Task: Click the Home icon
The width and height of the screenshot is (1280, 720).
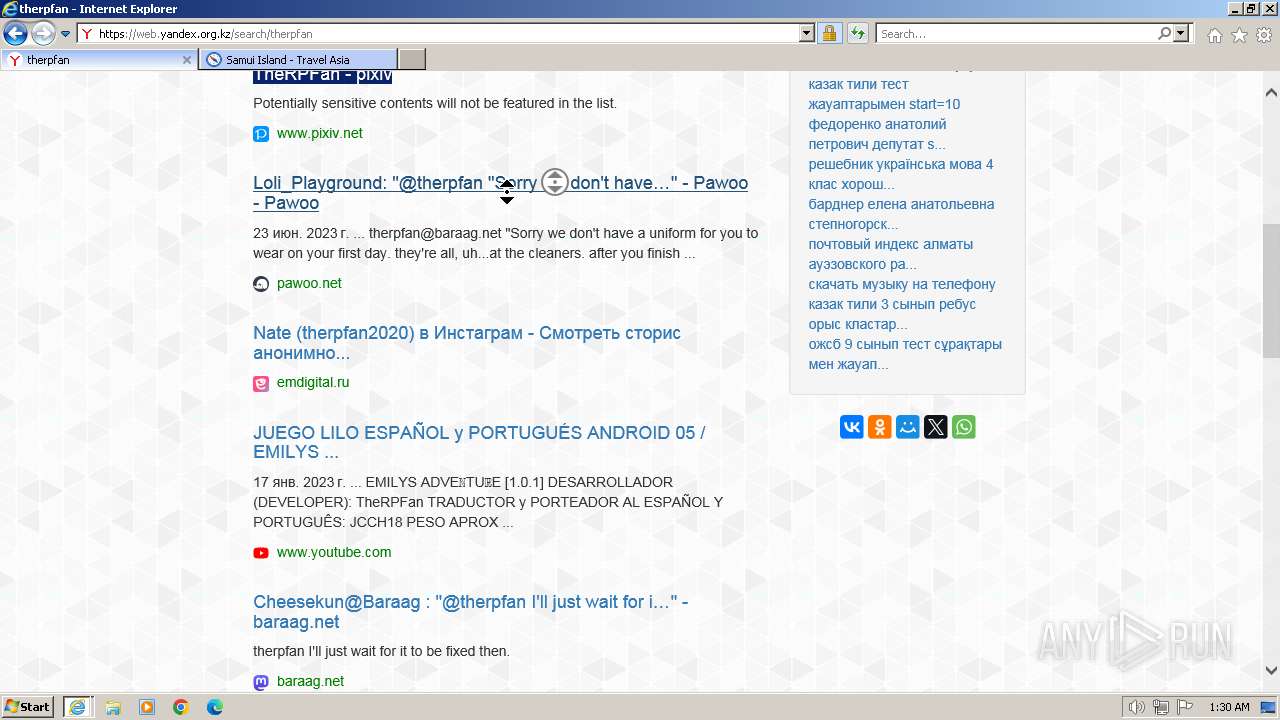Action: 1214,35
